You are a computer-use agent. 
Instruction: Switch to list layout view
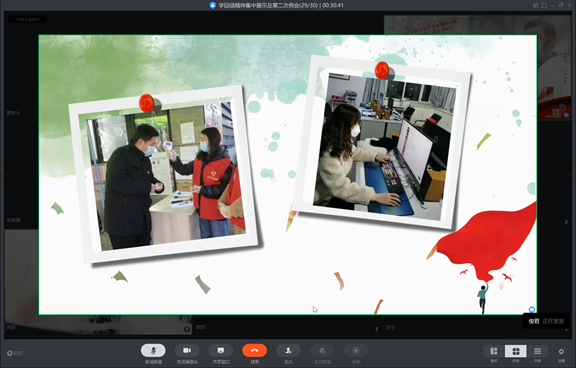(537, 351)
